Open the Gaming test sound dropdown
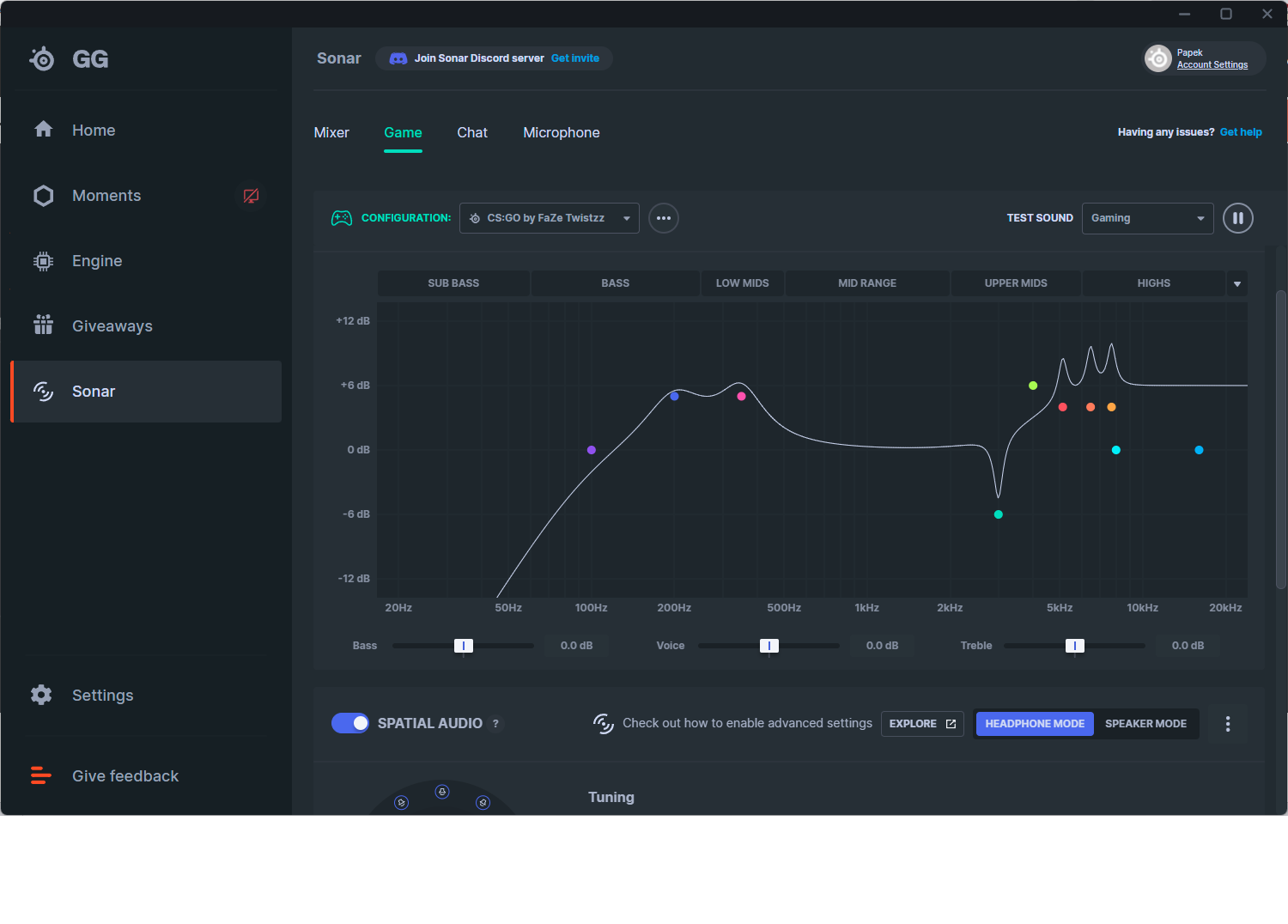Viewport: 1288px width, 924px height. pos(1148,218)
